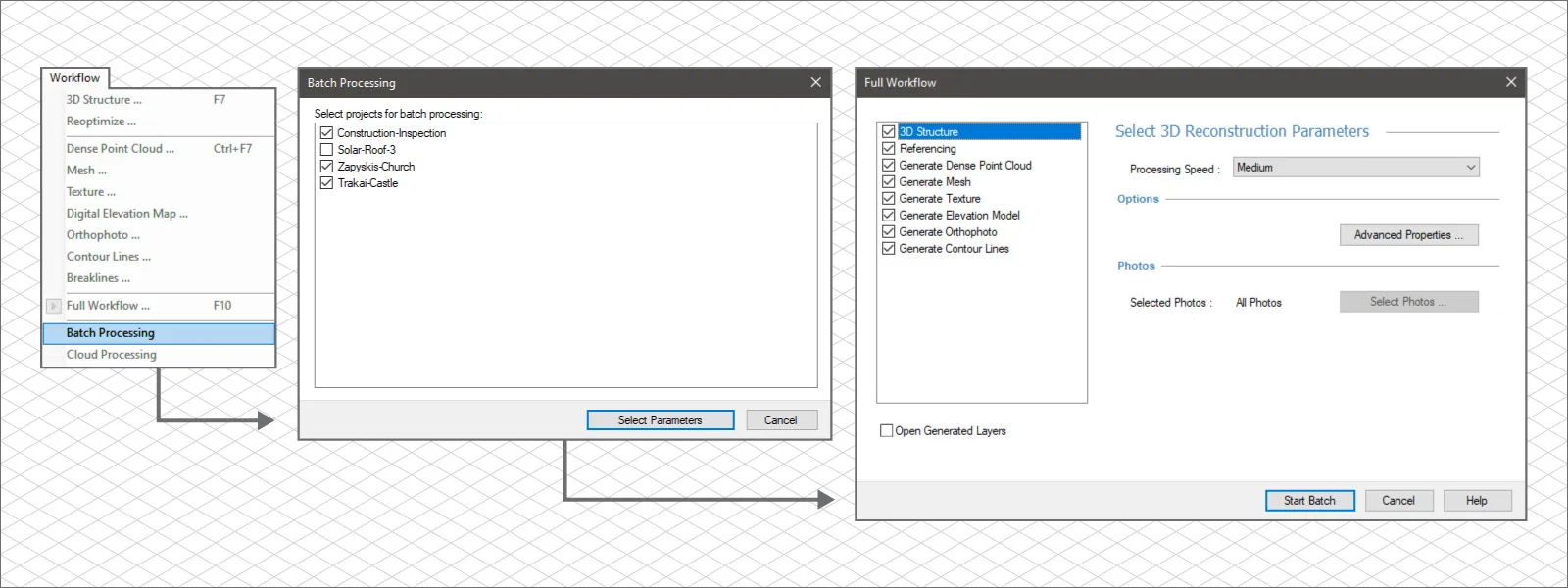Choose Cloud Processing menu item

tap(159, 355)
